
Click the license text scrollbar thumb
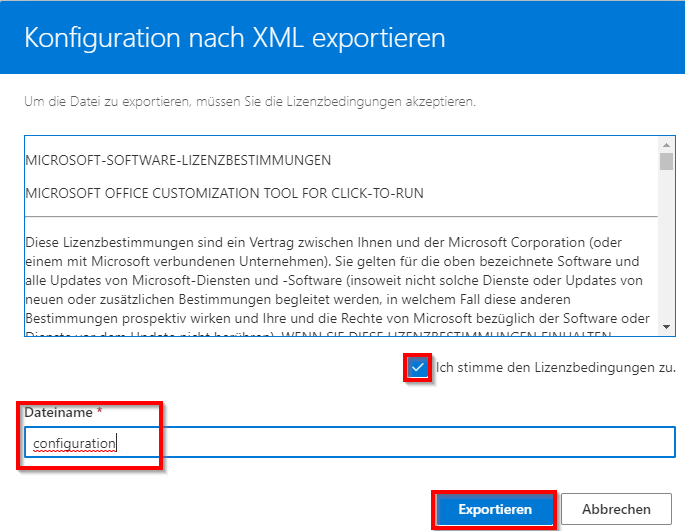pyautogui.click(x=666, y=162)
